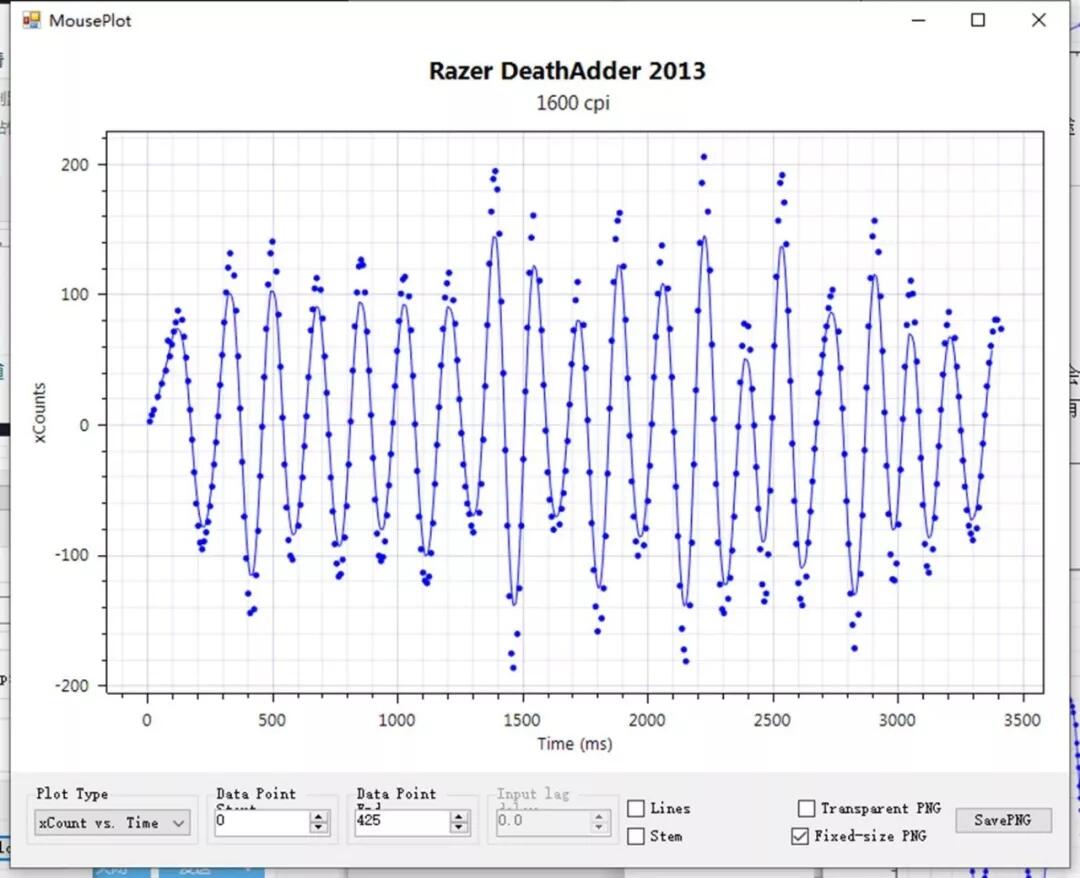The image size is (1080, 878).
Task: Open the Plot Type dropdown
Action: point(112,823)
